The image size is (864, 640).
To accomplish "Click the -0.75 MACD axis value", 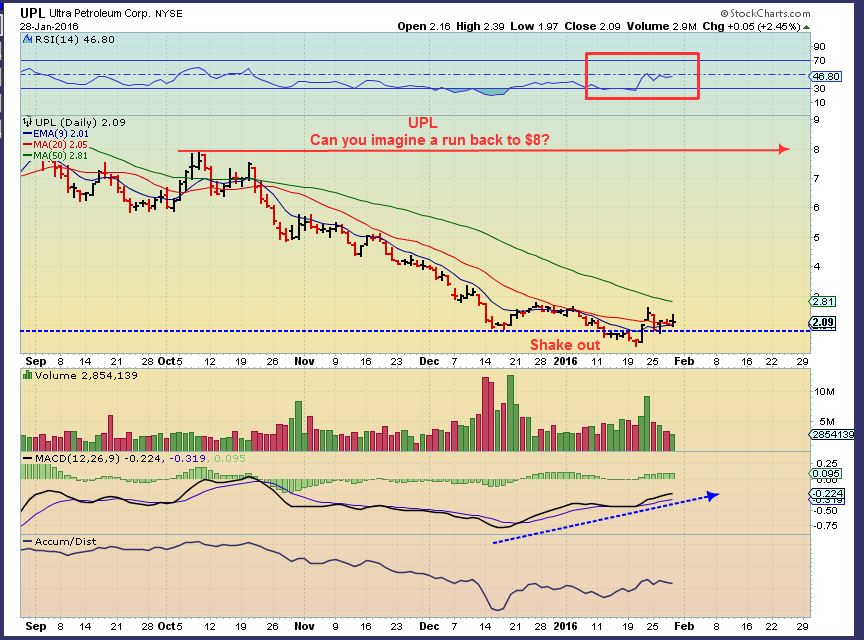I will click(825, 525).
